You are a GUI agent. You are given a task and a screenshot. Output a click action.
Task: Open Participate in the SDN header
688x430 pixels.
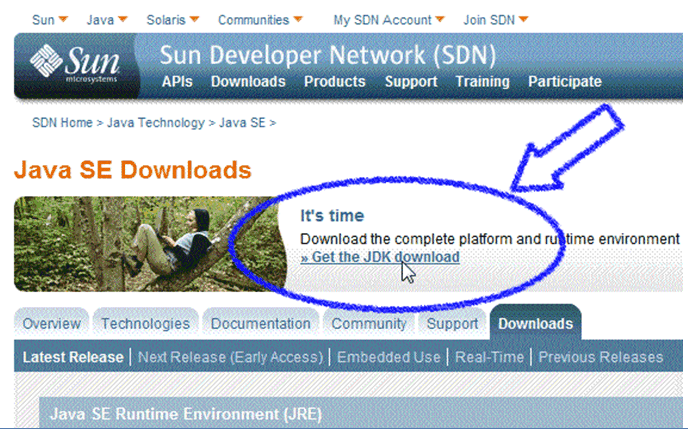pyautogui.click(x=565, y=82)
